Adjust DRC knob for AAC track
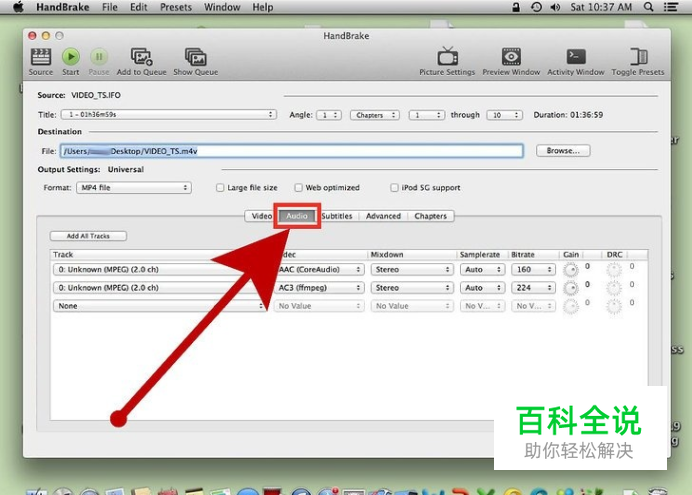This screenshot has height=495, width=692. [x=613, y=270]
